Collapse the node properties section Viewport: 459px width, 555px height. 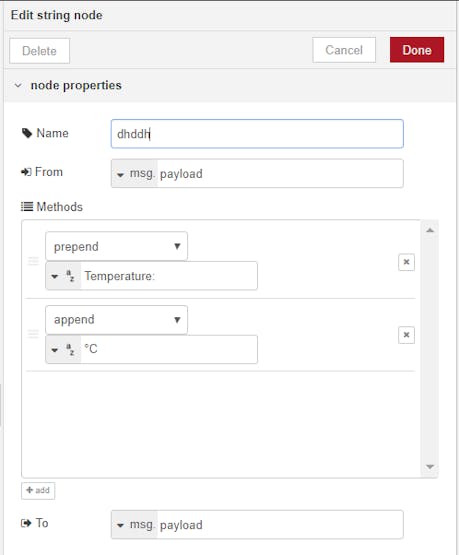18,86
